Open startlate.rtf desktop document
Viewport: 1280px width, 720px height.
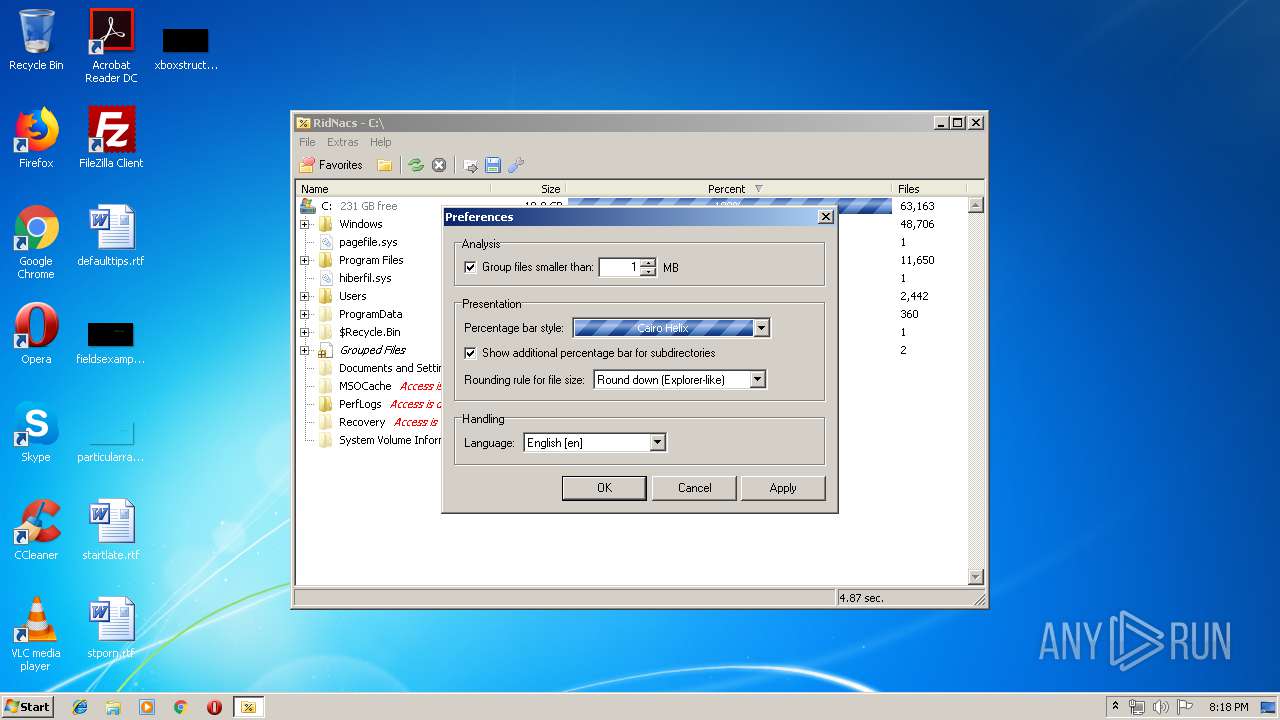coord(111,530)
